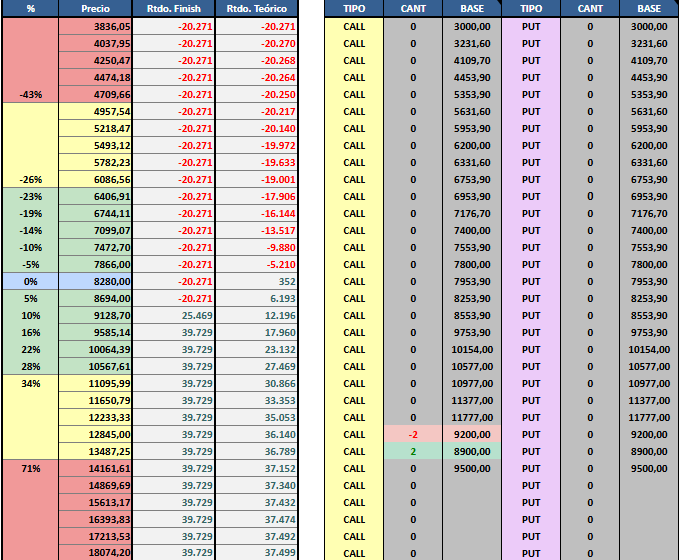Viewport: 680px width, 560px height.
Task: Click the -14% percentage cell
Action: pyautogui.click(x=30, y=230)
